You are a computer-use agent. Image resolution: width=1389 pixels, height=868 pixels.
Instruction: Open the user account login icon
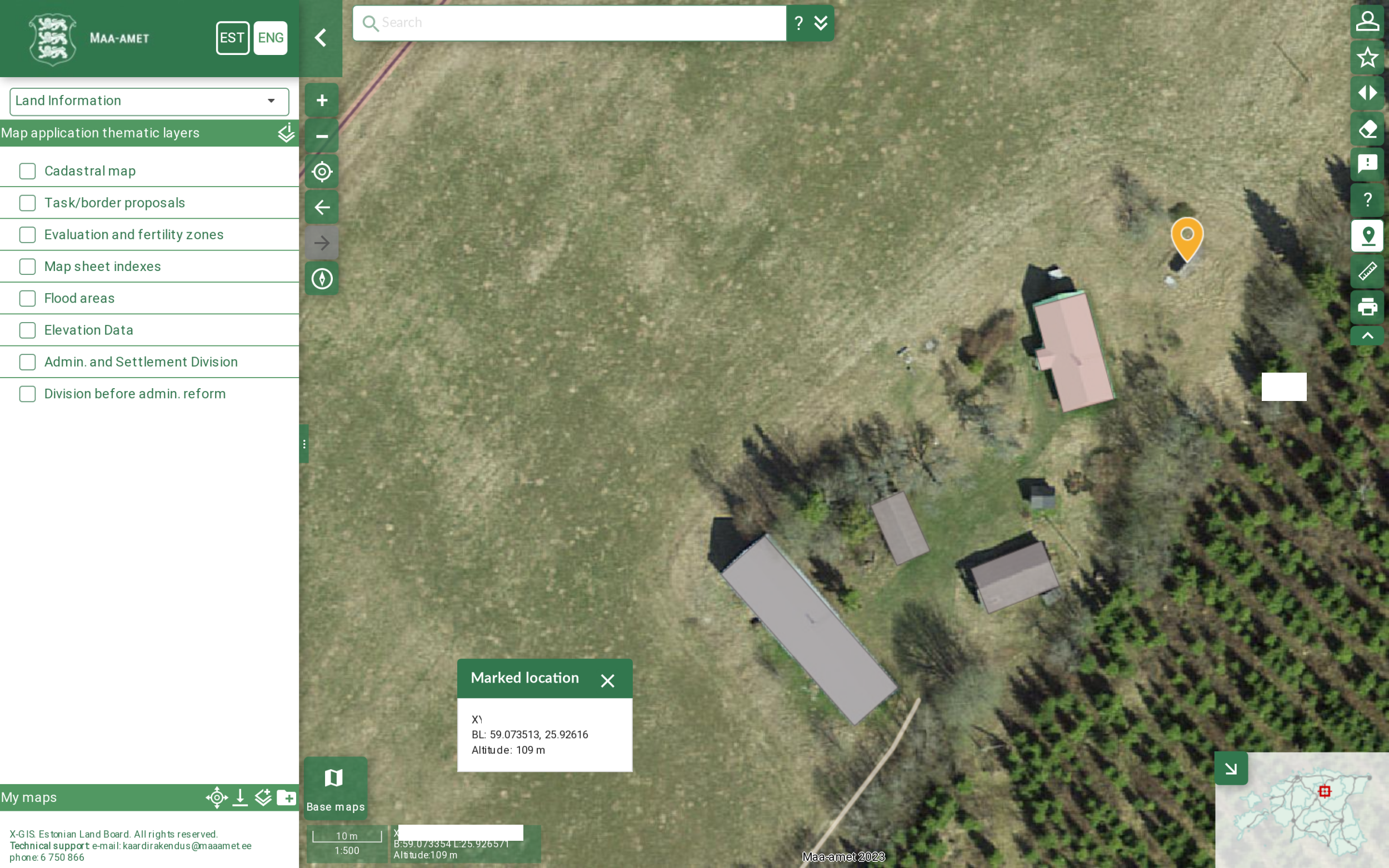(1367, 22)
